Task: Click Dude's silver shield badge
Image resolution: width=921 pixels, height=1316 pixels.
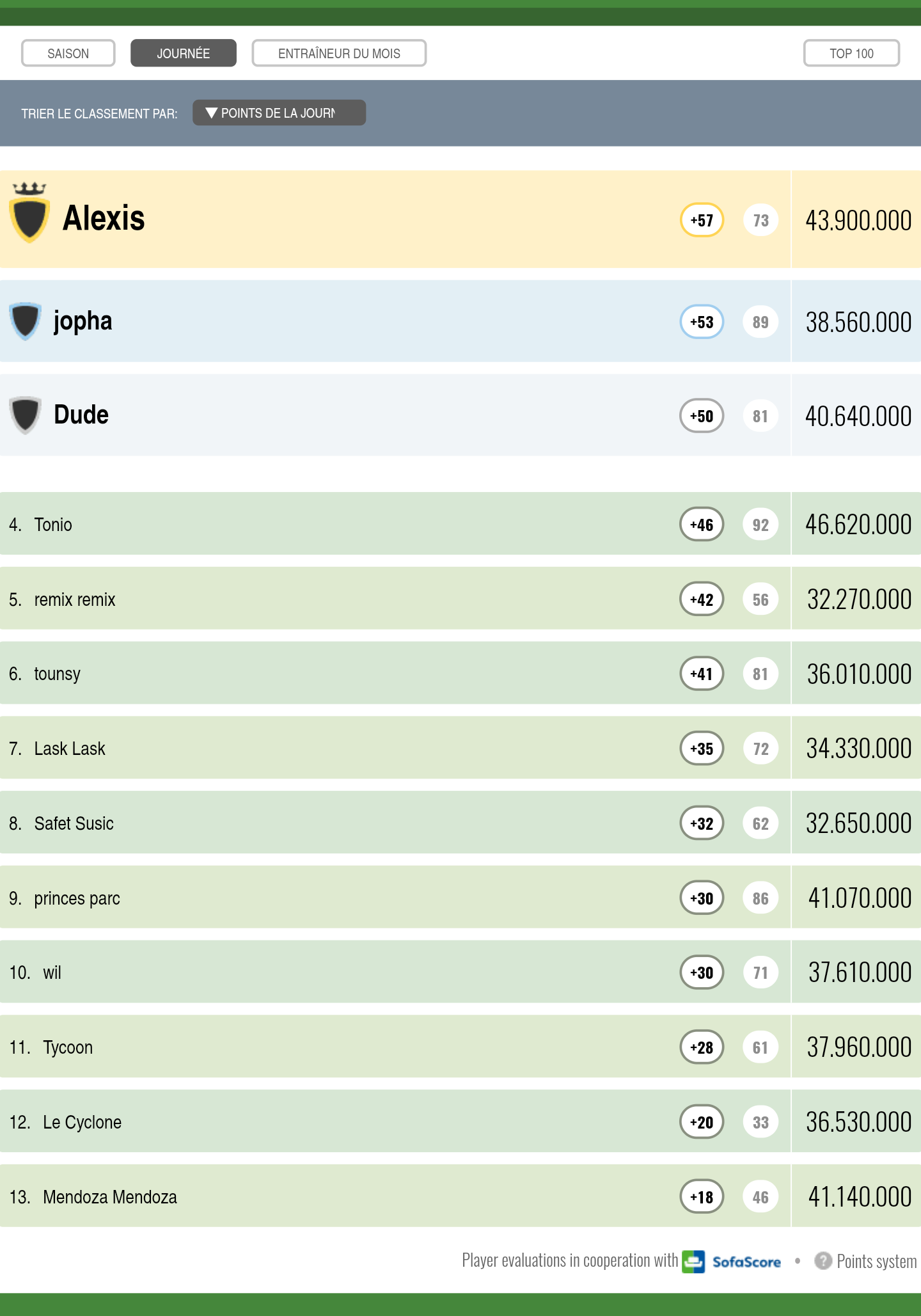Action: tap(26, 415)
